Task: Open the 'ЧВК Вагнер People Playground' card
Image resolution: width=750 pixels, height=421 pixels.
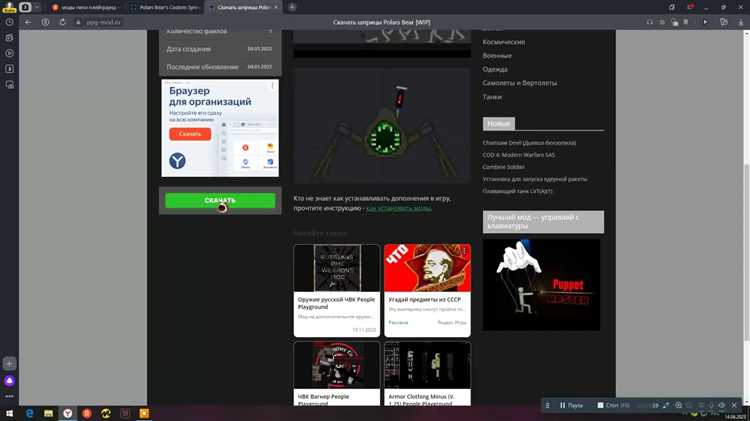Action: [337, 374]
